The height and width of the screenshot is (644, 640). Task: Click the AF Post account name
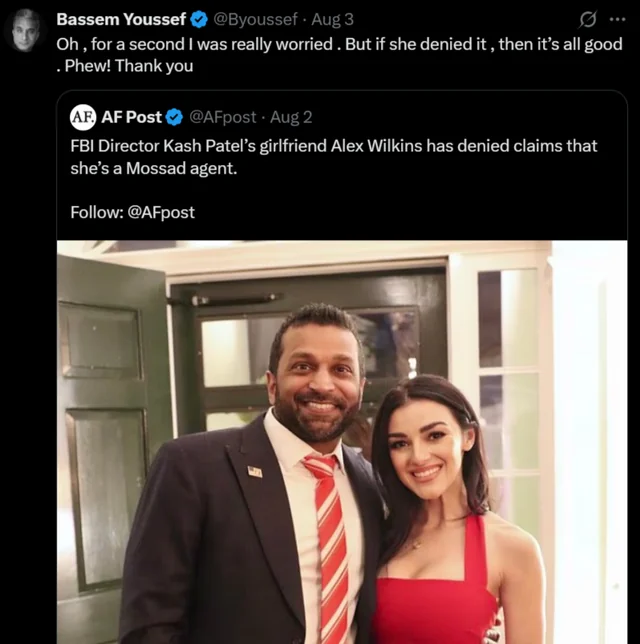[x=131, y=117]
